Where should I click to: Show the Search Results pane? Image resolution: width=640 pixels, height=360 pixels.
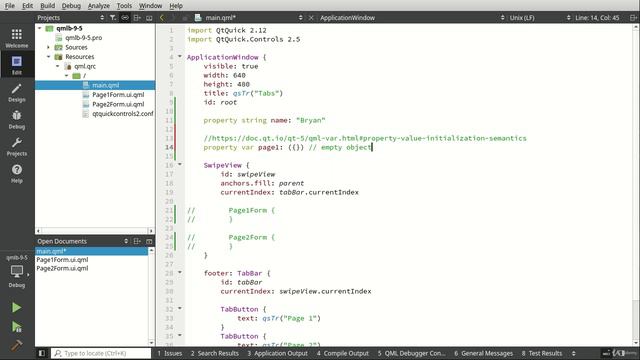coord(214,353)
